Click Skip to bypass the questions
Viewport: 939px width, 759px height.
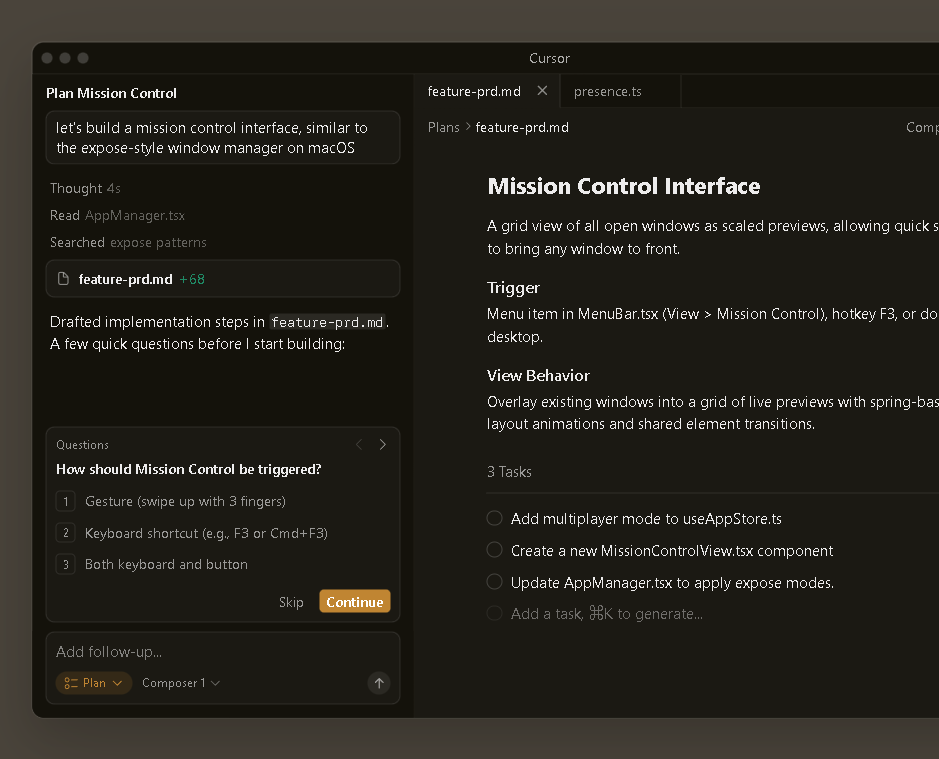(291, 602)
